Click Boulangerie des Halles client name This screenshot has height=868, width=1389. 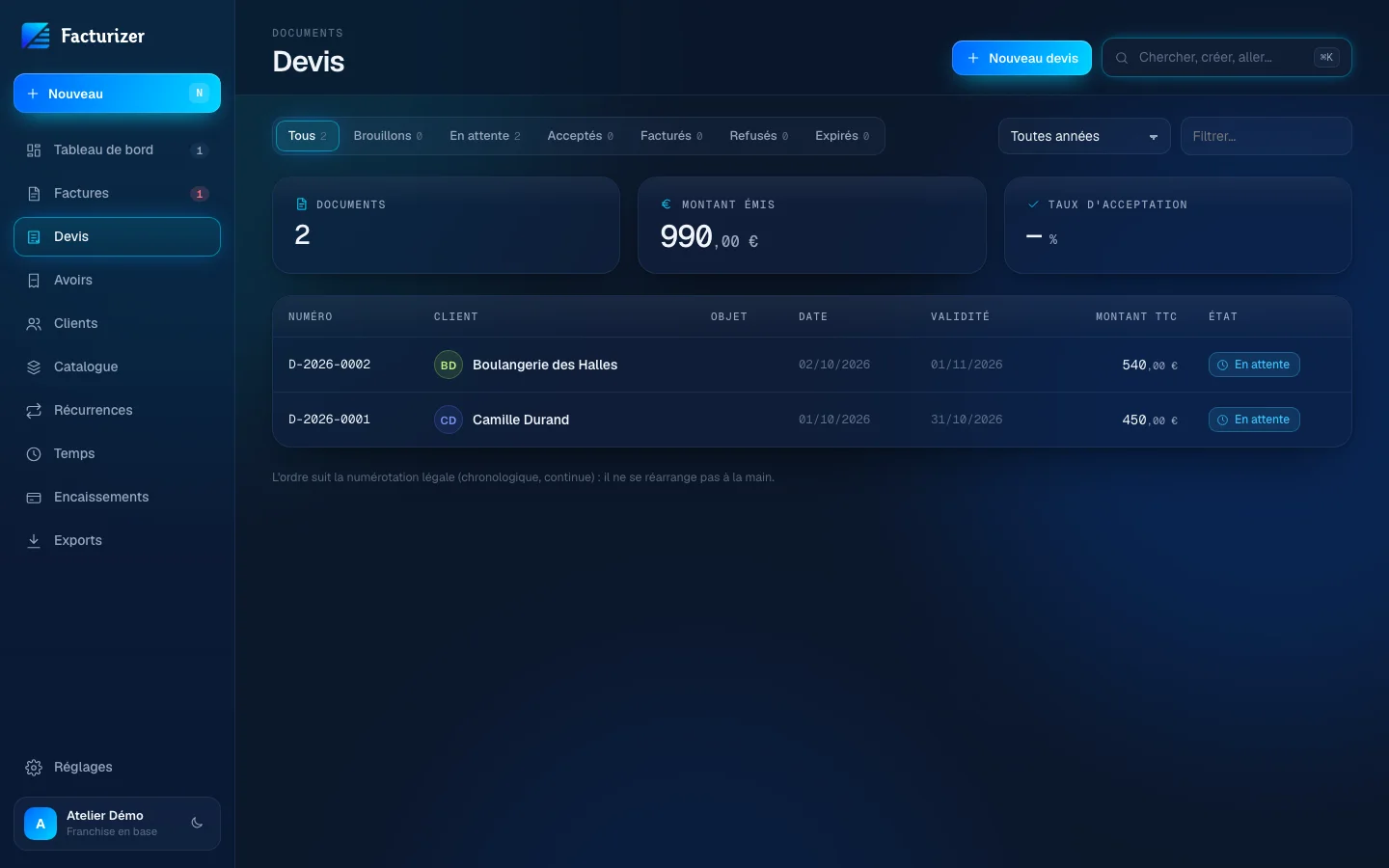(545, 365)
